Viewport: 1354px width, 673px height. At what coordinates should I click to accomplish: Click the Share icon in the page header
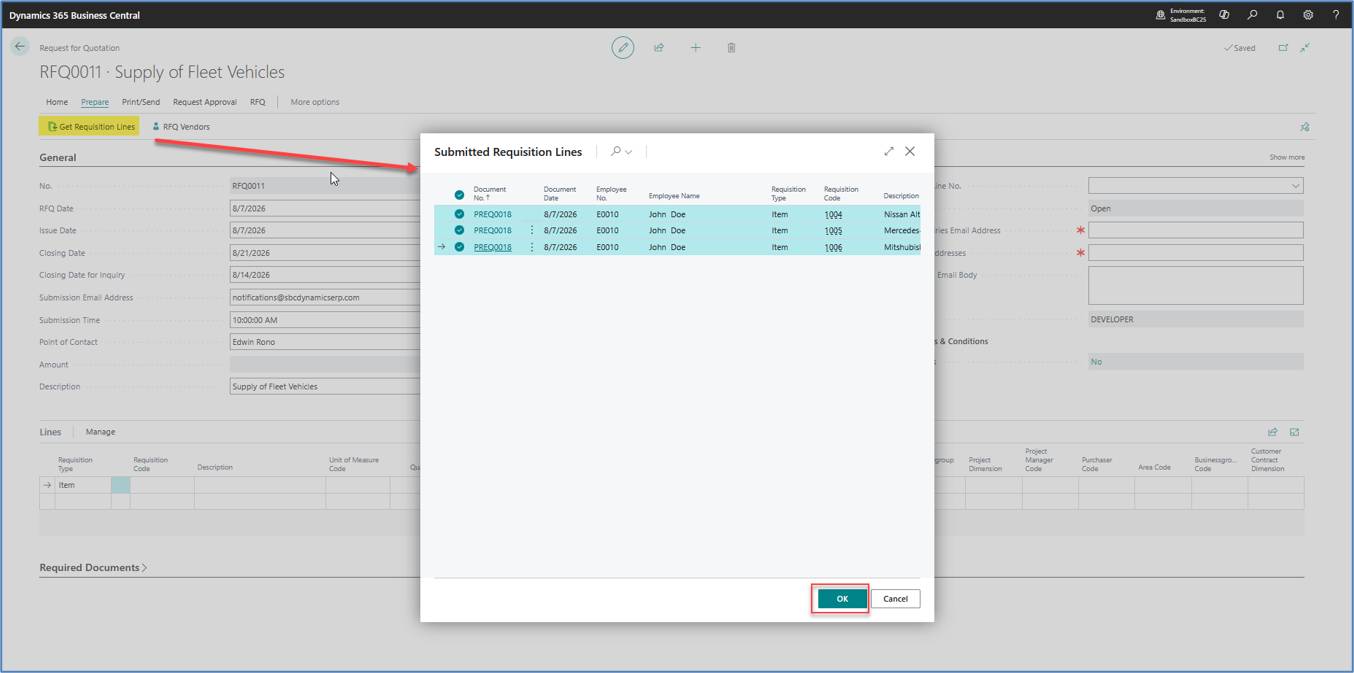pyautogui.click(x=659, y=47)
